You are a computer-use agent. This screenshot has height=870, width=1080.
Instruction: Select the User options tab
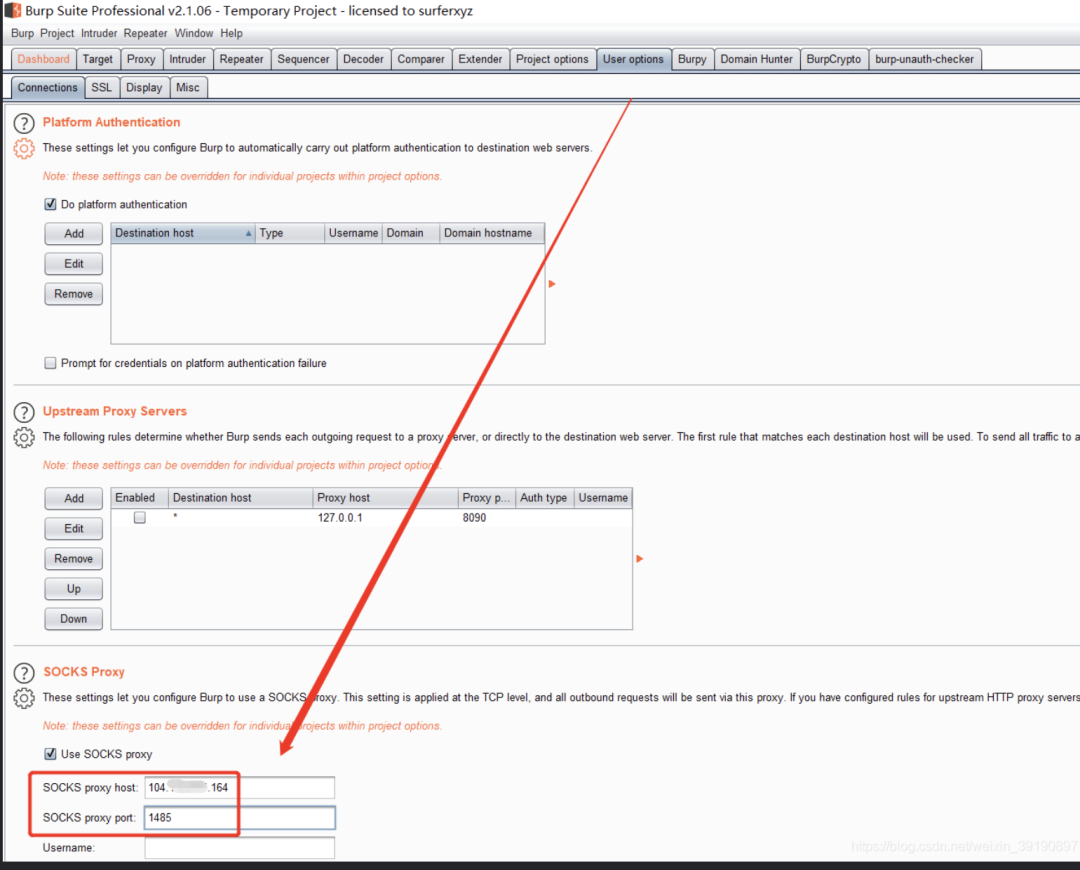coord(634,59)
